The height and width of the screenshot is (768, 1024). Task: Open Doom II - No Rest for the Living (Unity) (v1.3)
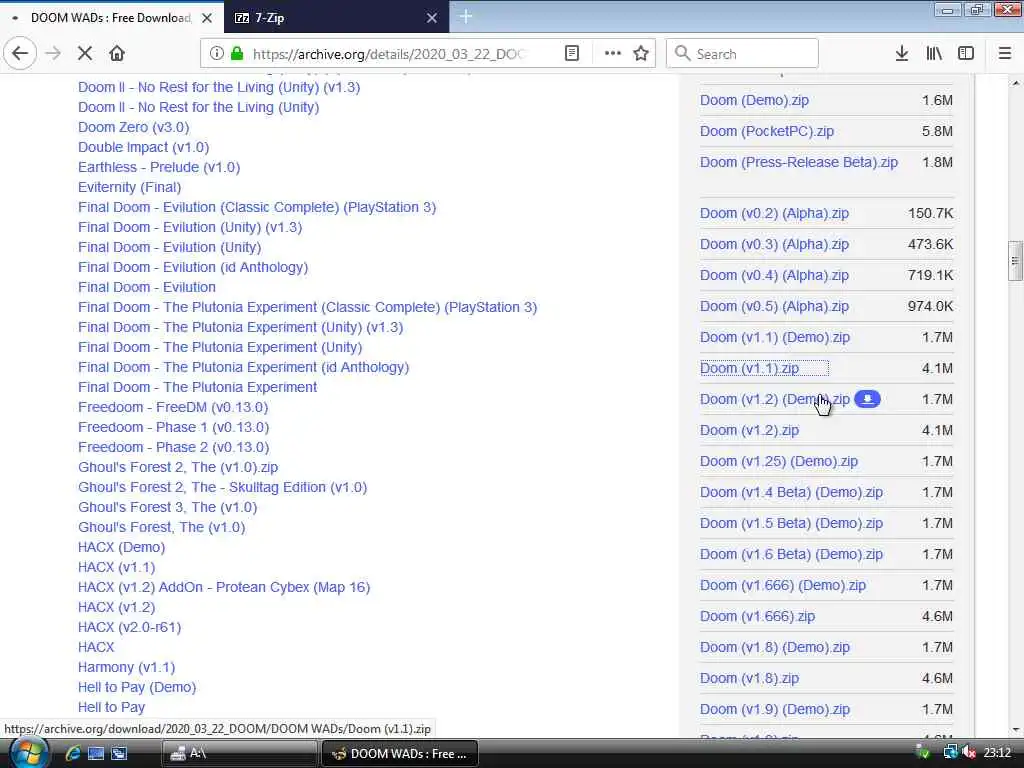(x=219, y=88)
